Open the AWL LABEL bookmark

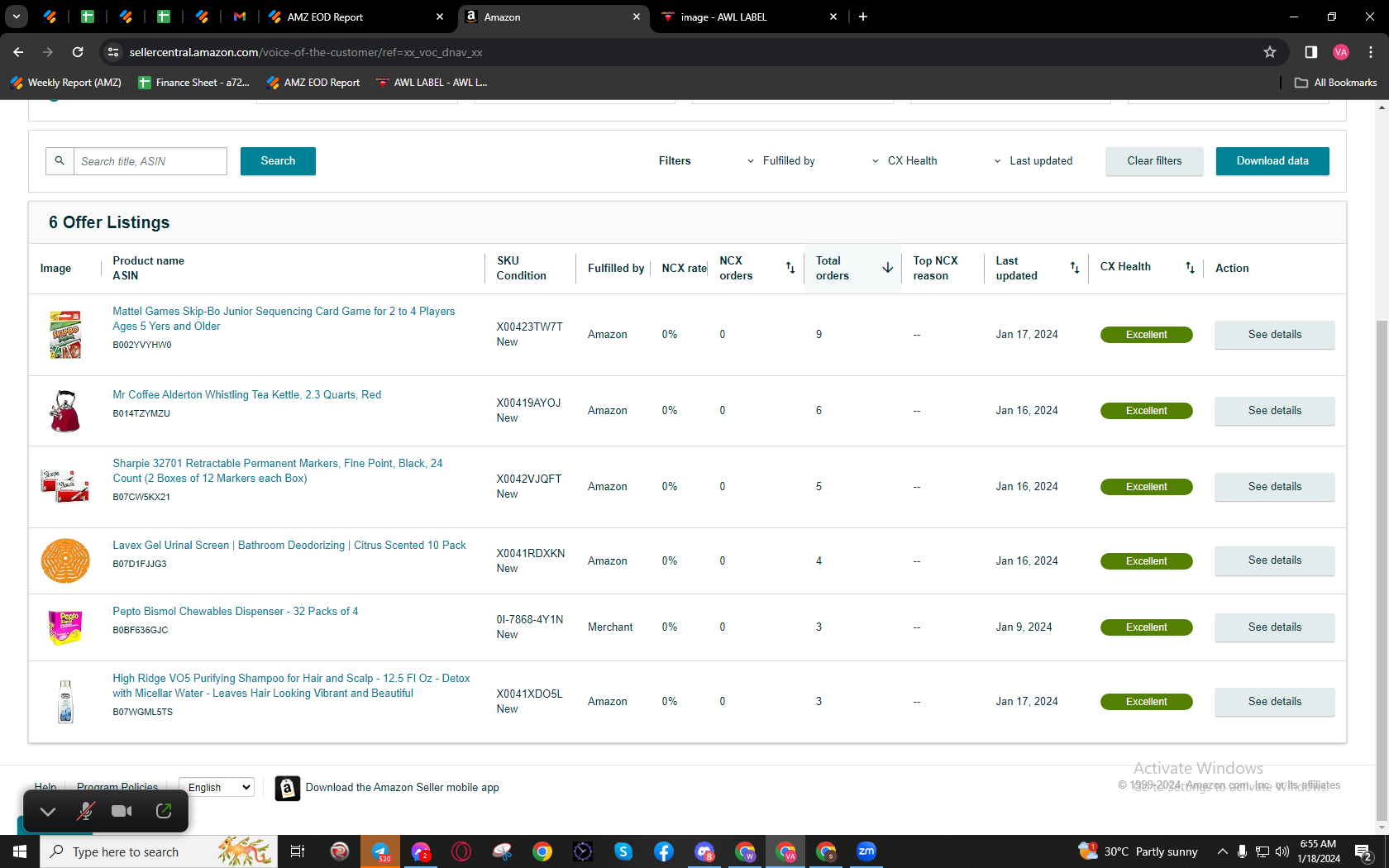[x=432, y=83]
